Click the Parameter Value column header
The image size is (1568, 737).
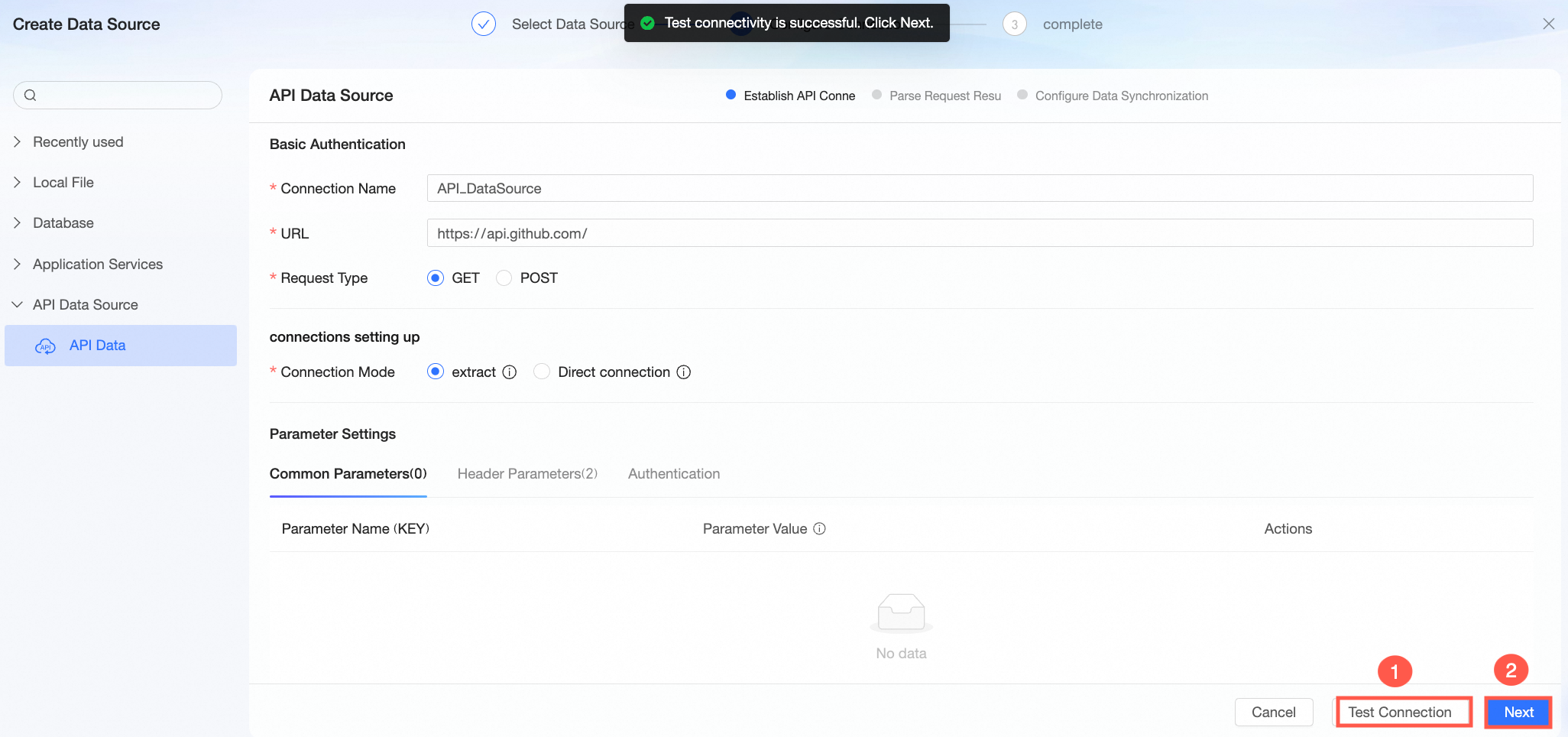tap(755, 529)
